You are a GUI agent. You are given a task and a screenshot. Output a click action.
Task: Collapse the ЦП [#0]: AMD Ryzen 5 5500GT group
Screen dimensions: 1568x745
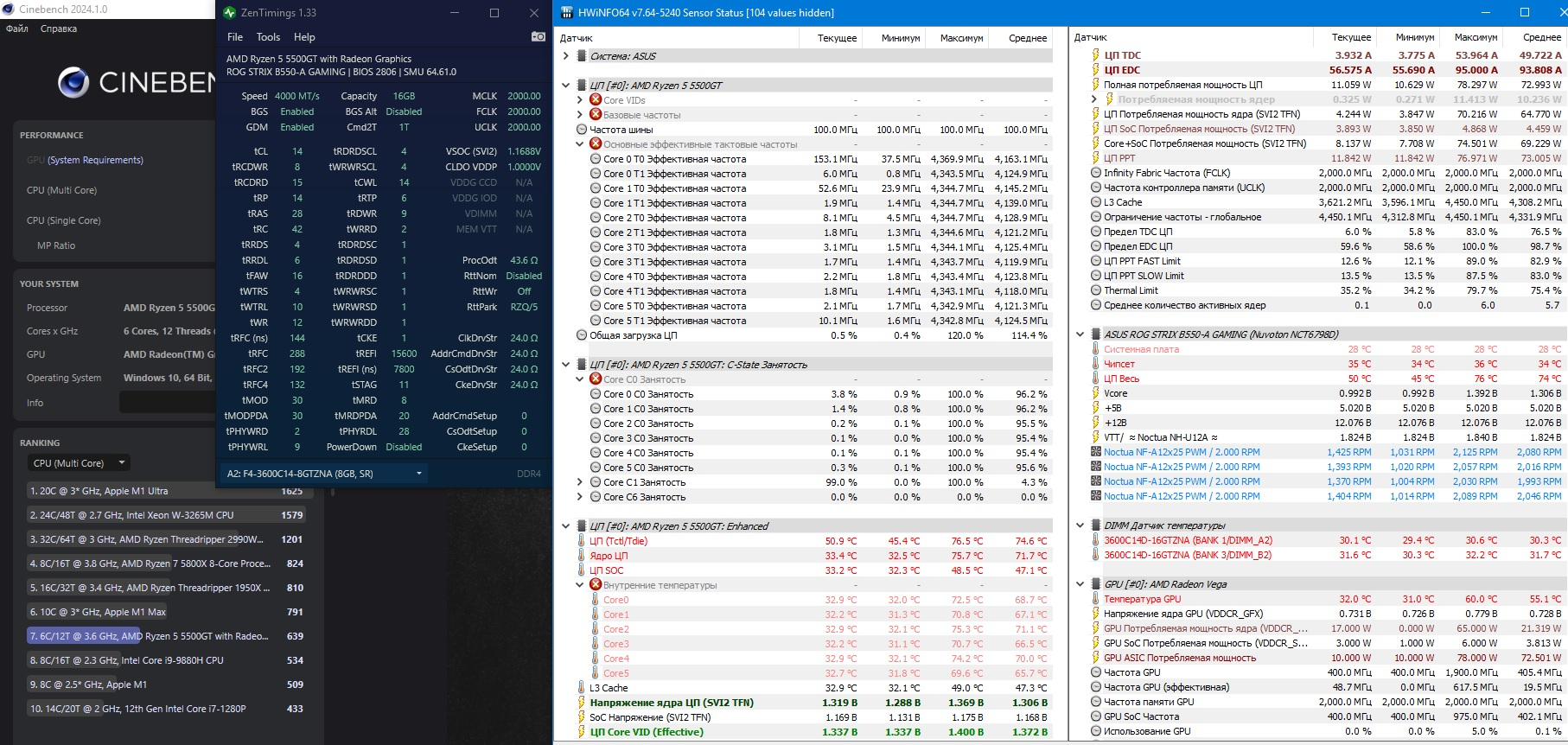coord(565,86)
